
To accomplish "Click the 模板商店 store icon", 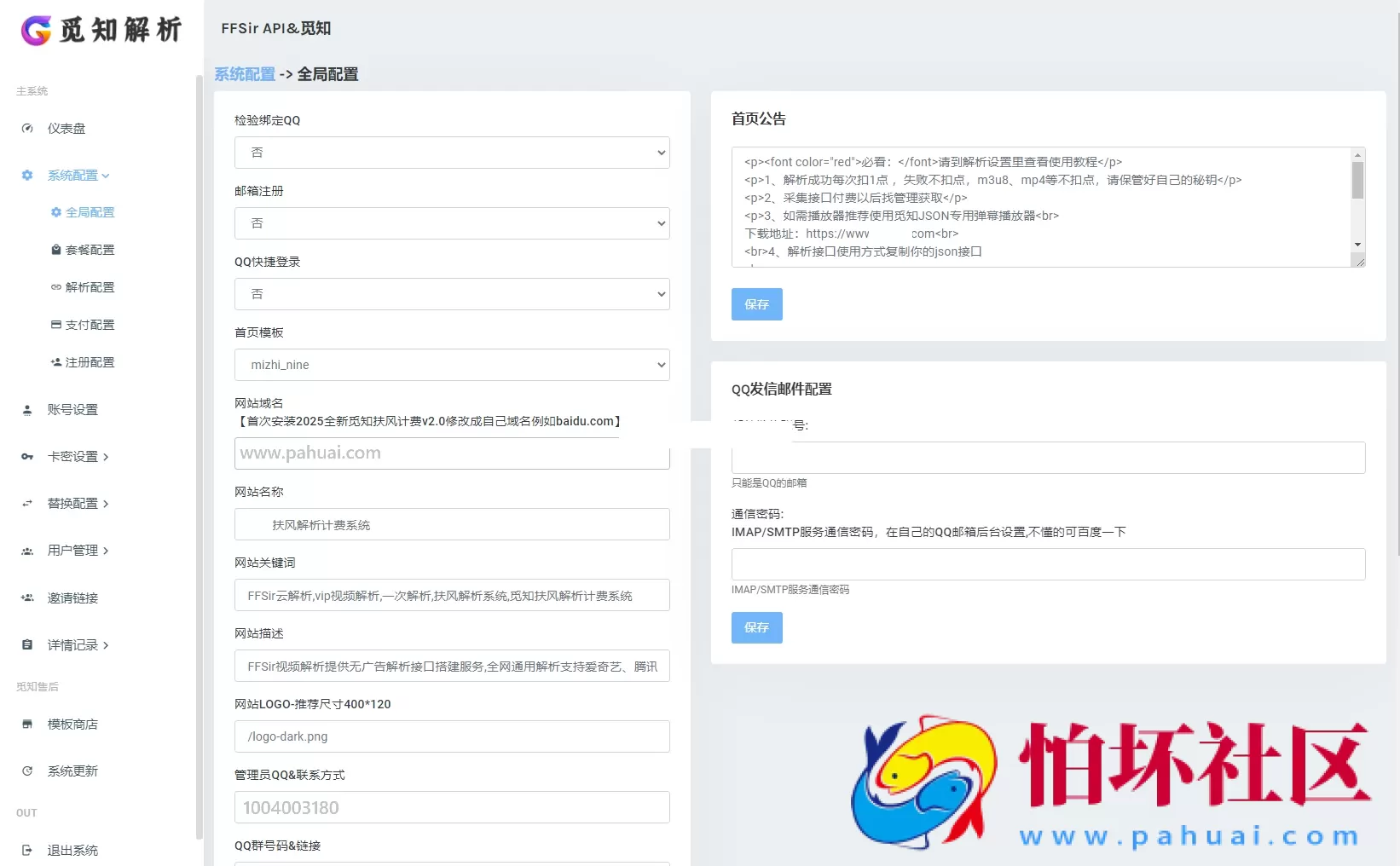I will (x=26, y=724).
